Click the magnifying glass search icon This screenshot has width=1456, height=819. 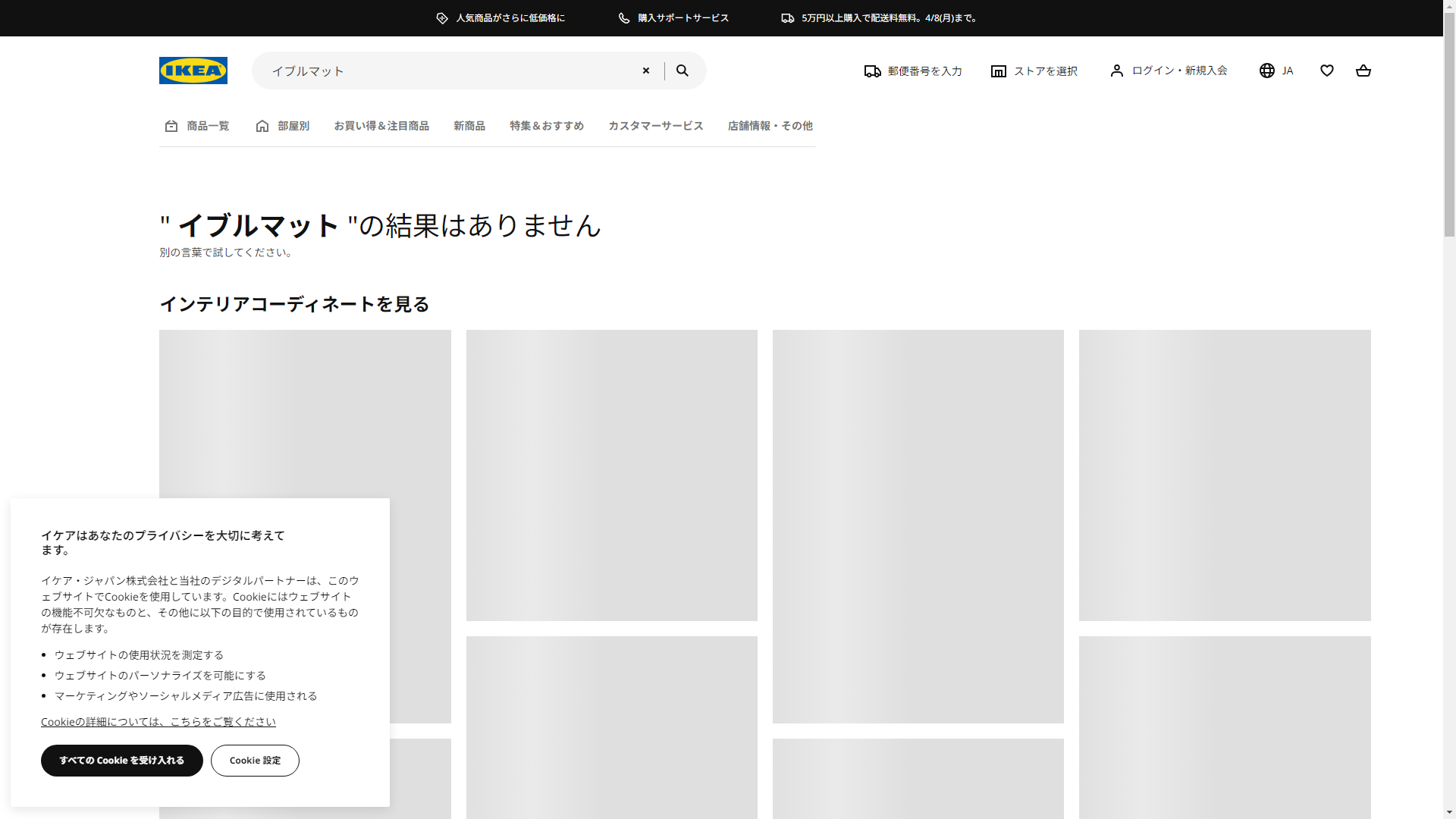[x=682, y=71]
